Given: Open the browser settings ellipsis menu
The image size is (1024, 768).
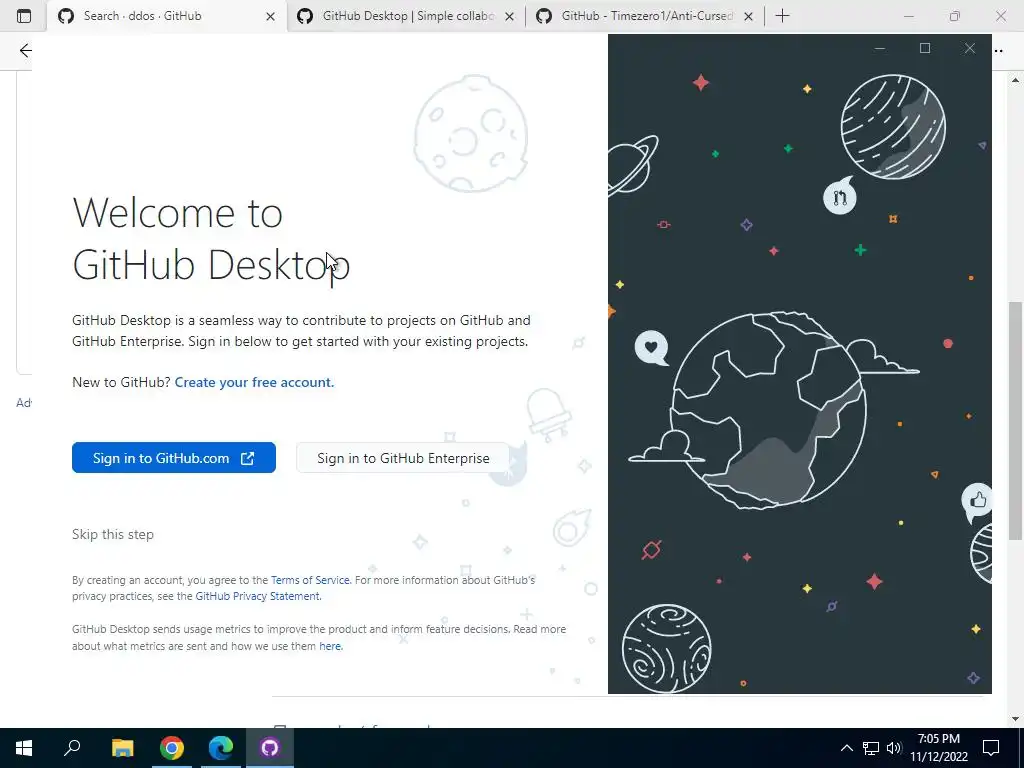Looking at the screenshot, I should point(999,50).
